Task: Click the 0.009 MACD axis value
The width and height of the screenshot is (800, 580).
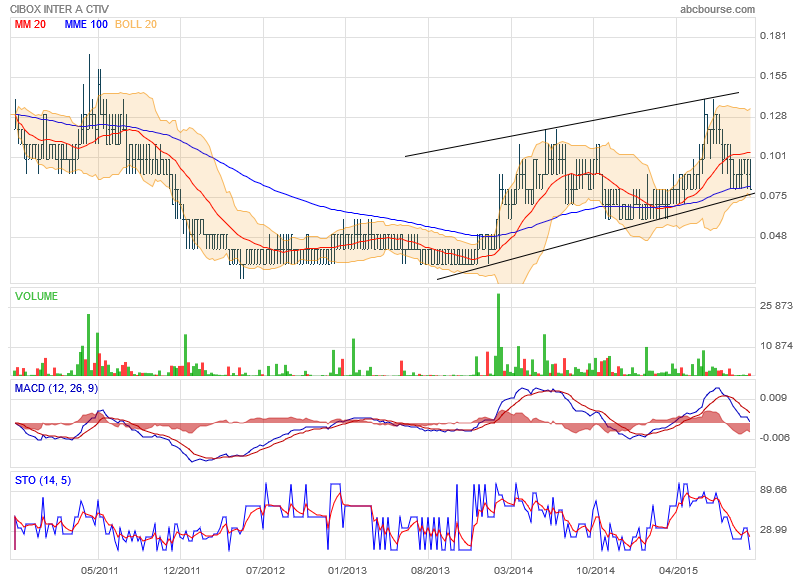Action: pyautogui.click(x=773, y=398)
